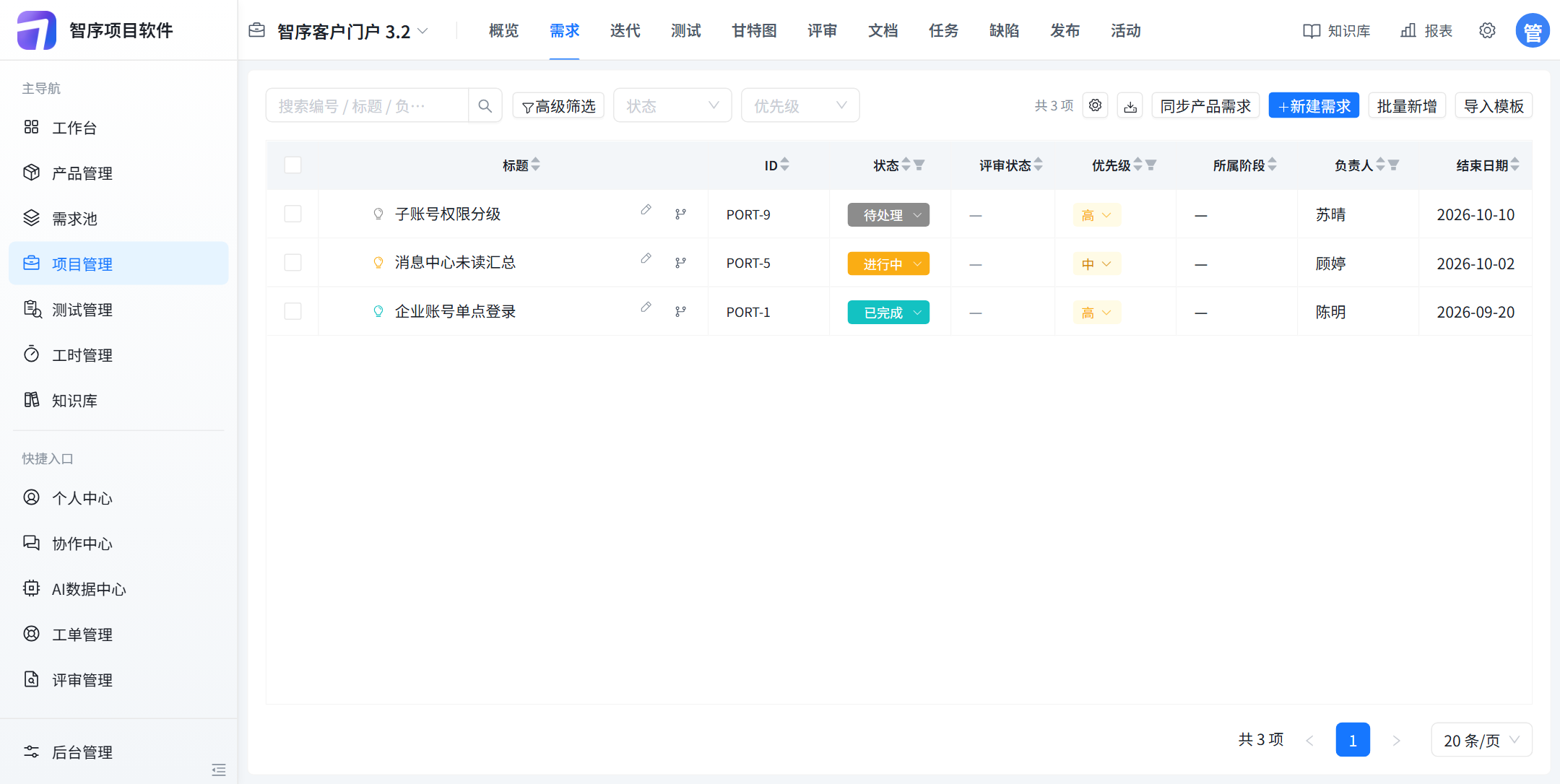Open 知识库 link in the top header

click(x=1337, y=30)
